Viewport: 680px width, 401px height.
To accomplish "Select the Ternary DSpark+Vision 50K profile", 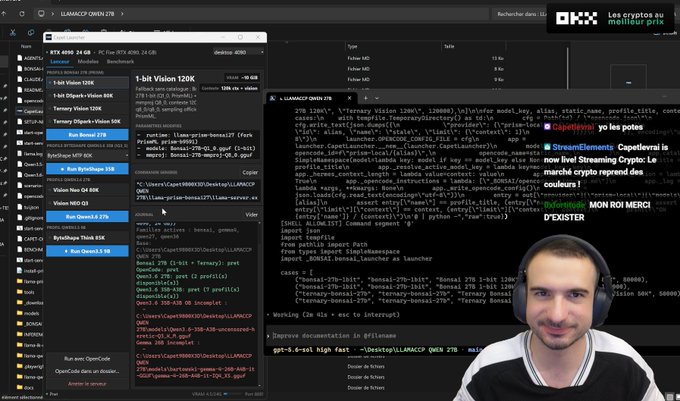I will click(x=87, y=121).
